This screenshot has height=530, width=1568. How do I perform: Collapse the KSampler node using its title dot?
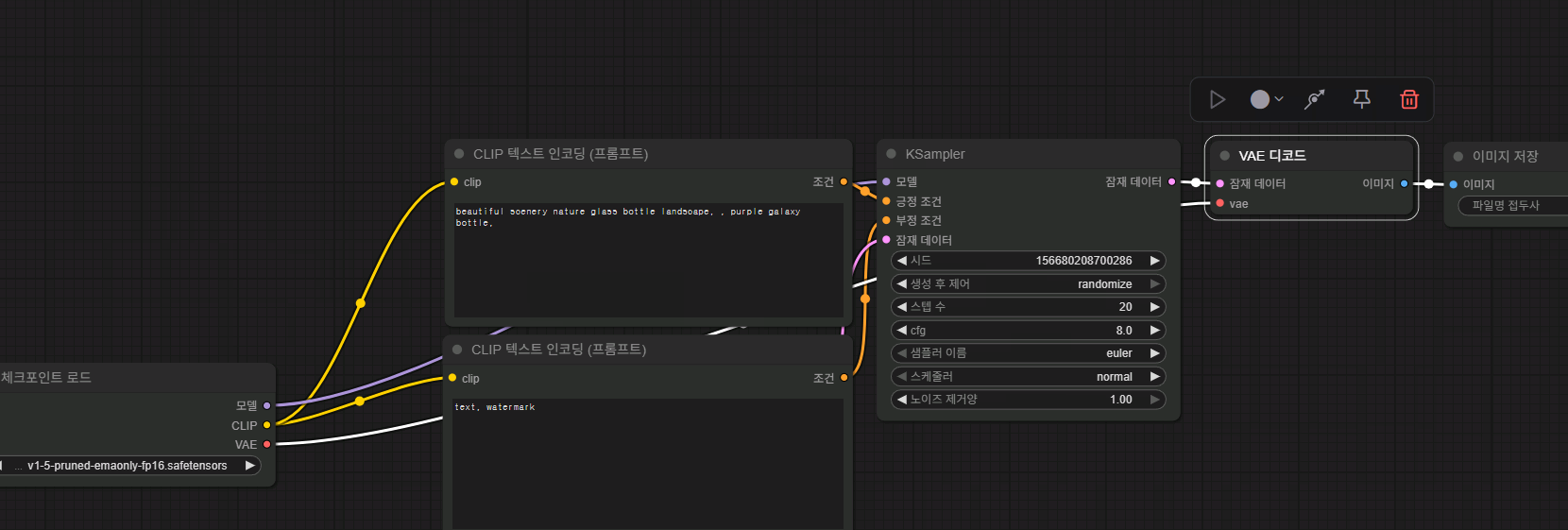click(x=891, y=154)
